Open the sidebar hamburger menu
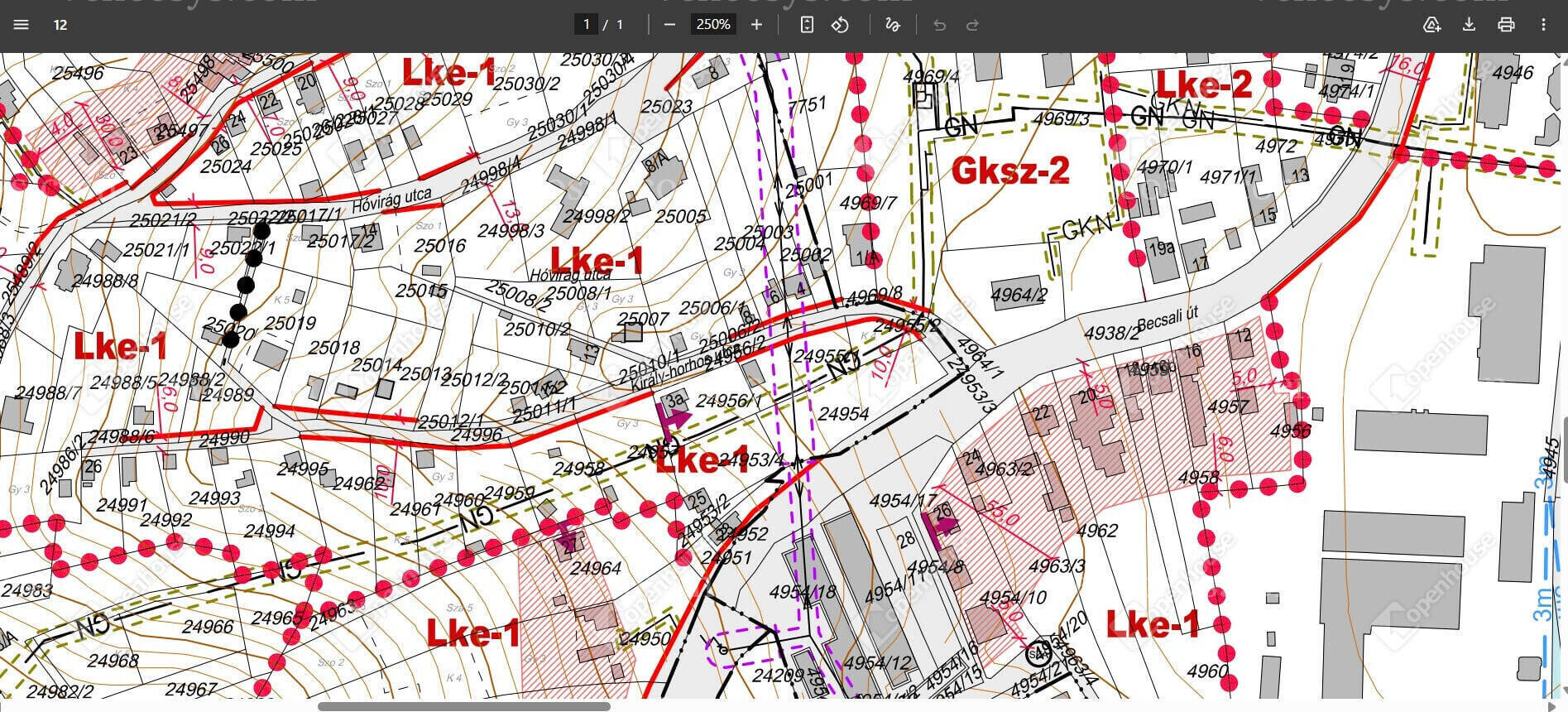1568x712 pixels. tap(22, 25)
